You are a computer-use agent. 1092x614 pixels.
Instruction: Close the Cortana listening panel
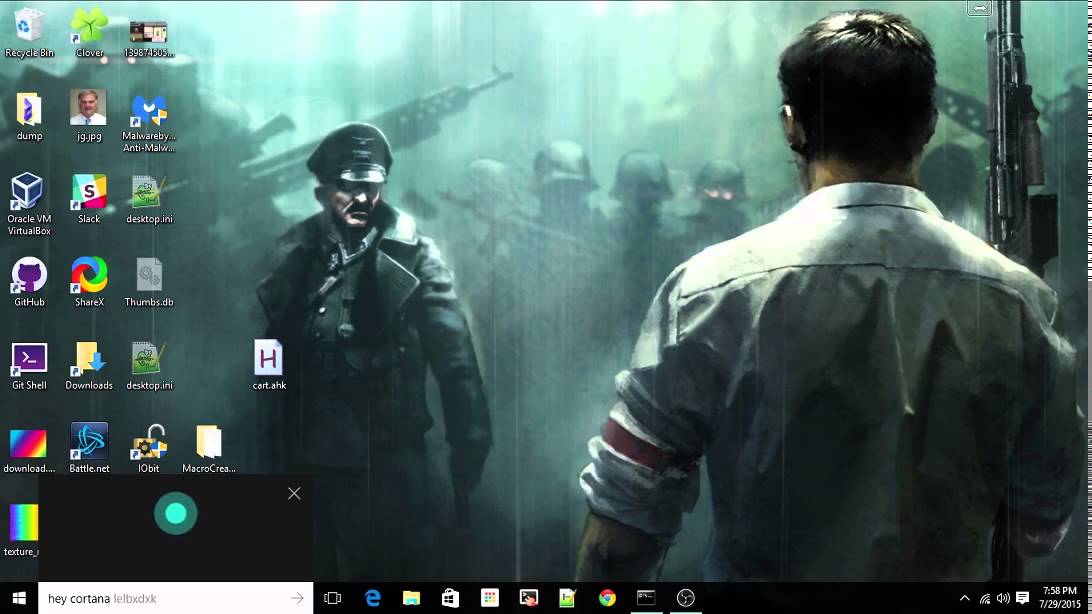pyautogui.click(x=294, y=494)
